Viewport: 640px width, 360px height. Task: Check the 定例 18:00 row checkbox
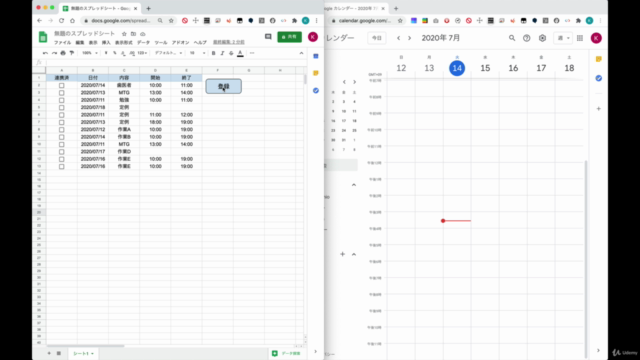(62, 122)
